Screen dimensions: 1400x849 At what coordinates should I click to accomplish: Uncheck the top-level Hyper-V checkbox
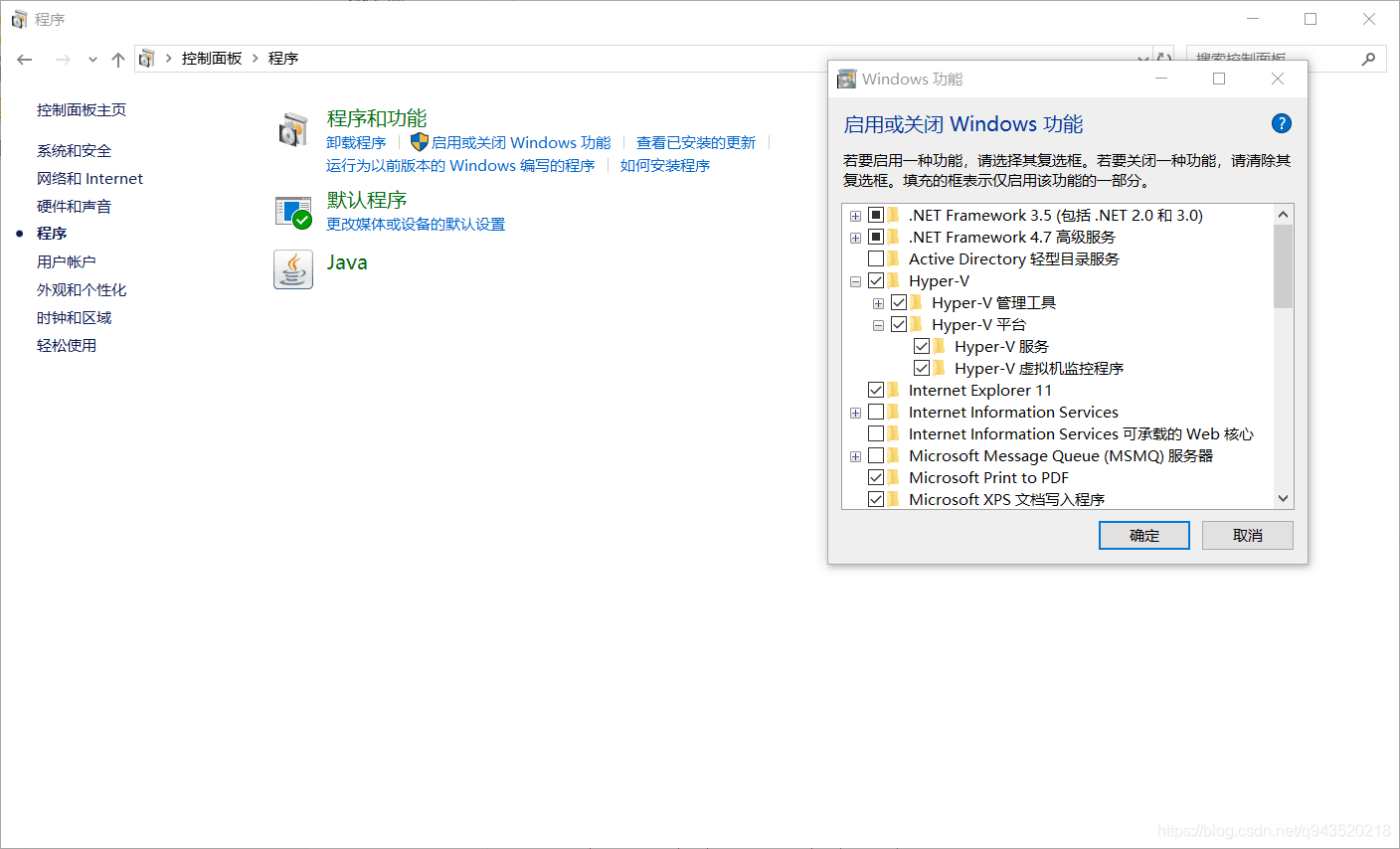tap(876, 280)
